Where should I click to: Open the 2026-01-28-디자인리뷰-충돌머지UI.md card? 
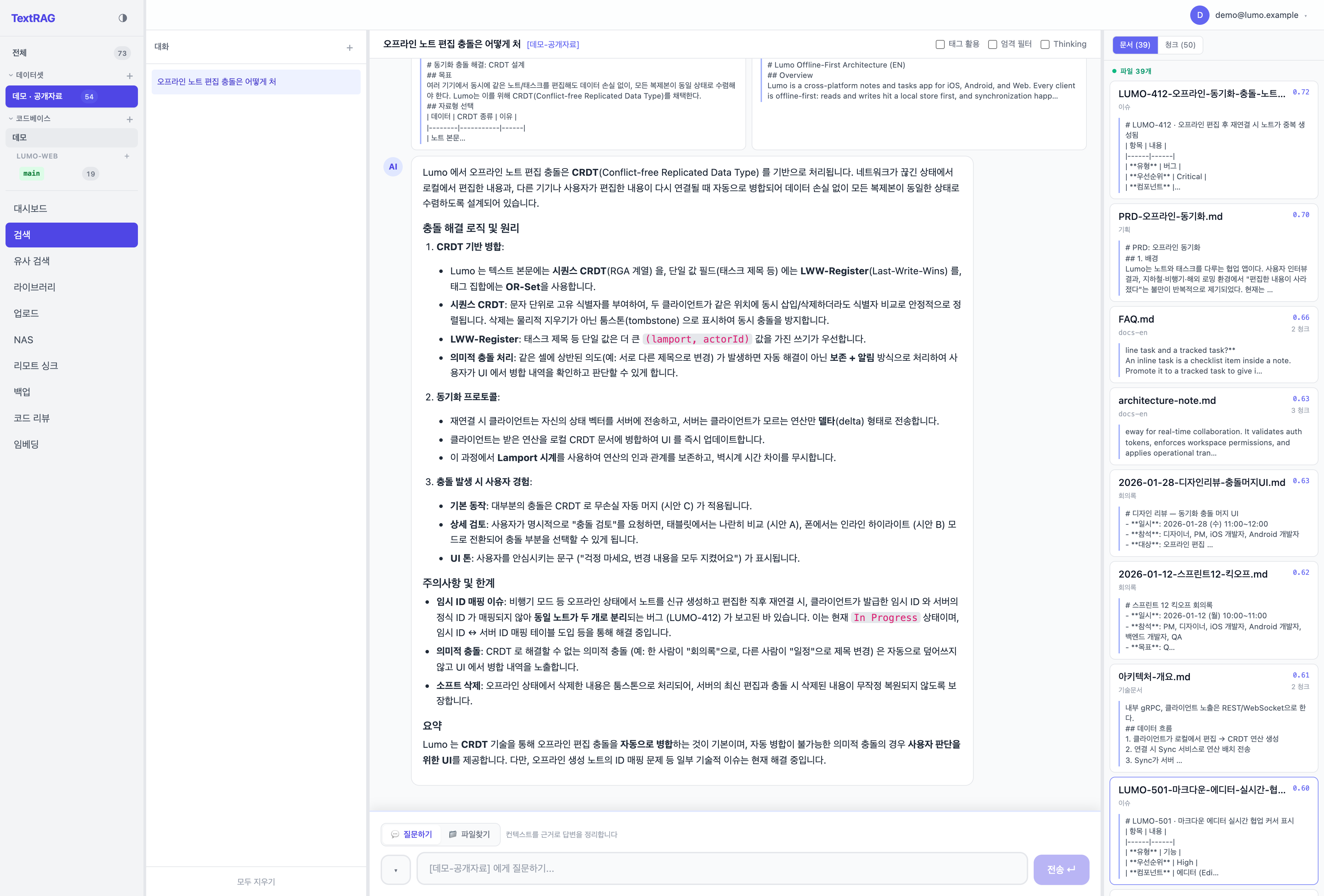pos(1213,513)
